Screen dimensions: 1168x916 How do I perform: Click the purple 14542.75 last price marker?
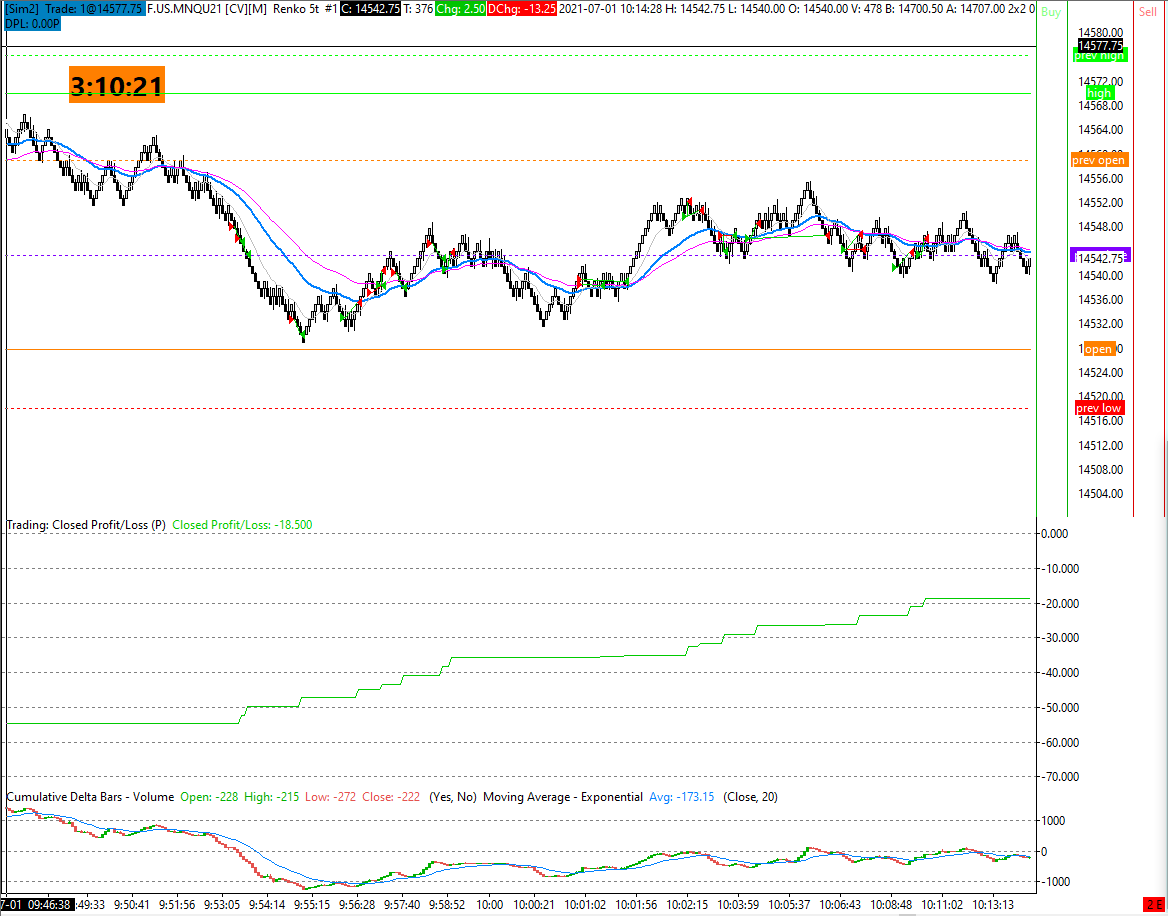coord(1100,255)
